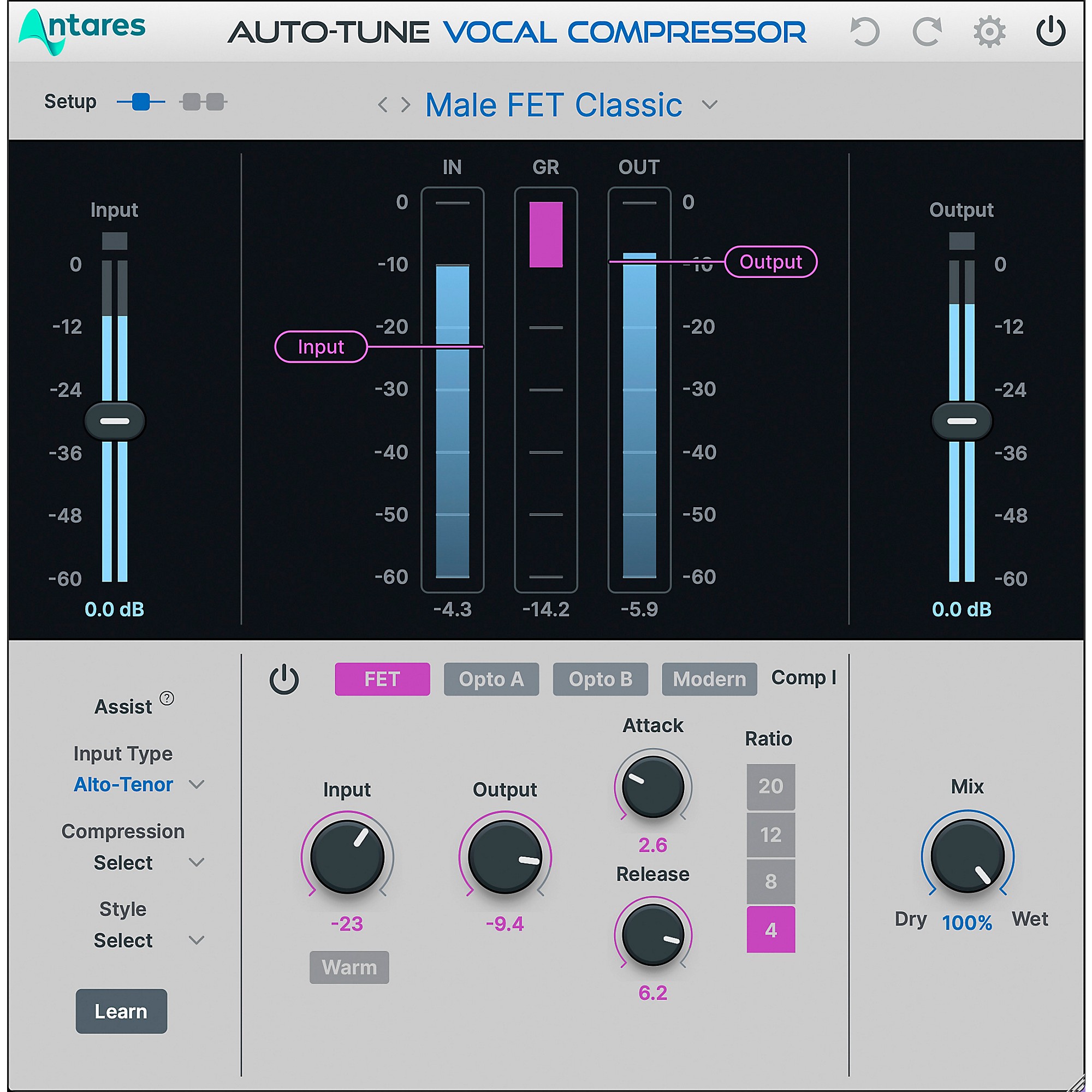Click the Mix value 100%

(967, 923)
